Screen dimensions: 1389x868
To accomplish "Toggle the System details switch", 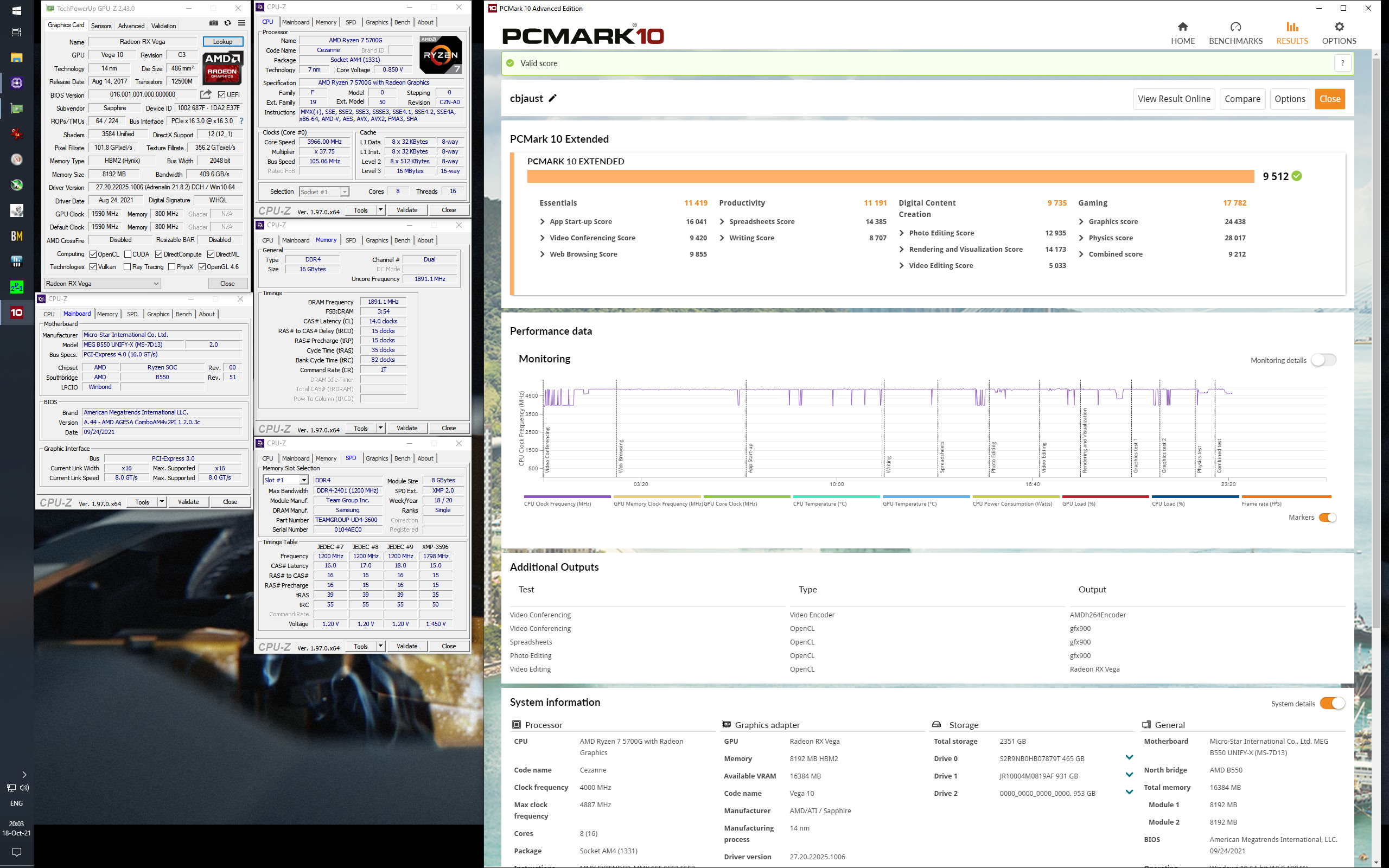I will [1332, 703].
